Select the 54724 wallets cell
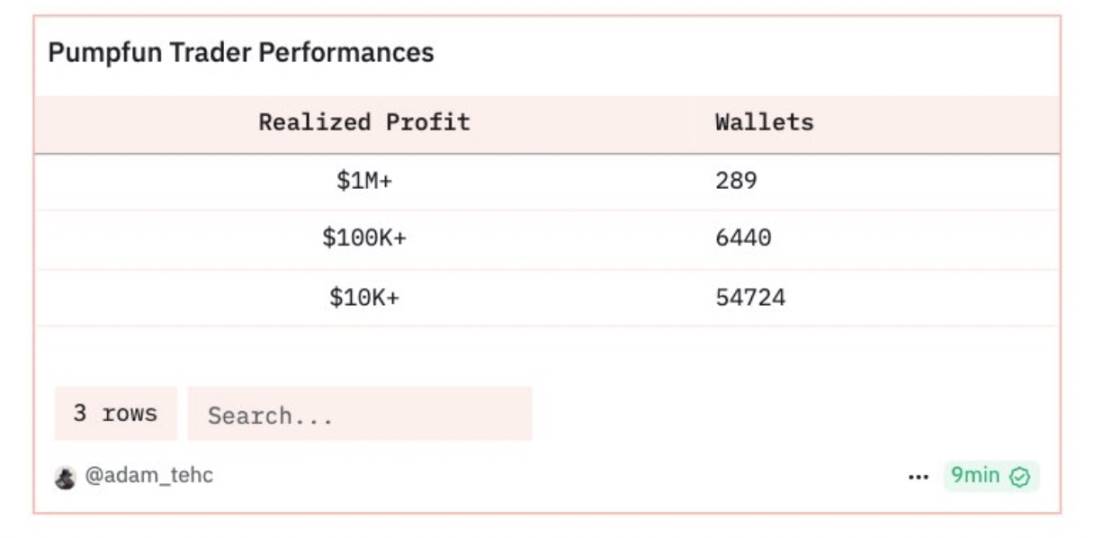The image size is (1094, 538). click(750, 297)
